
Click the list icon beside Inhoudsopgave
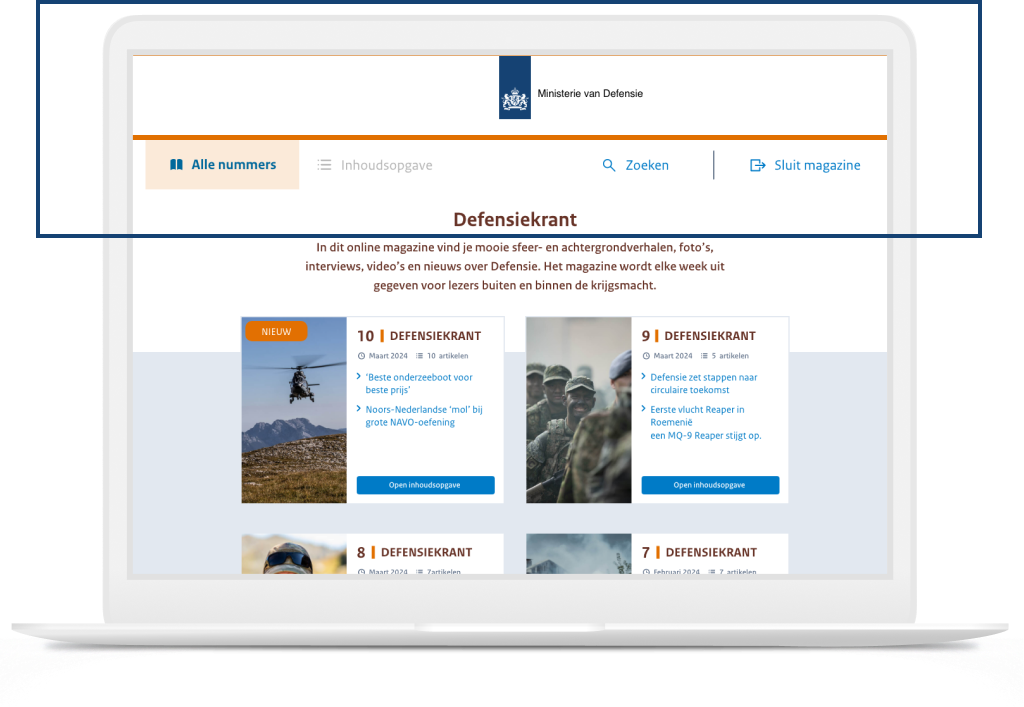point(325,165)
